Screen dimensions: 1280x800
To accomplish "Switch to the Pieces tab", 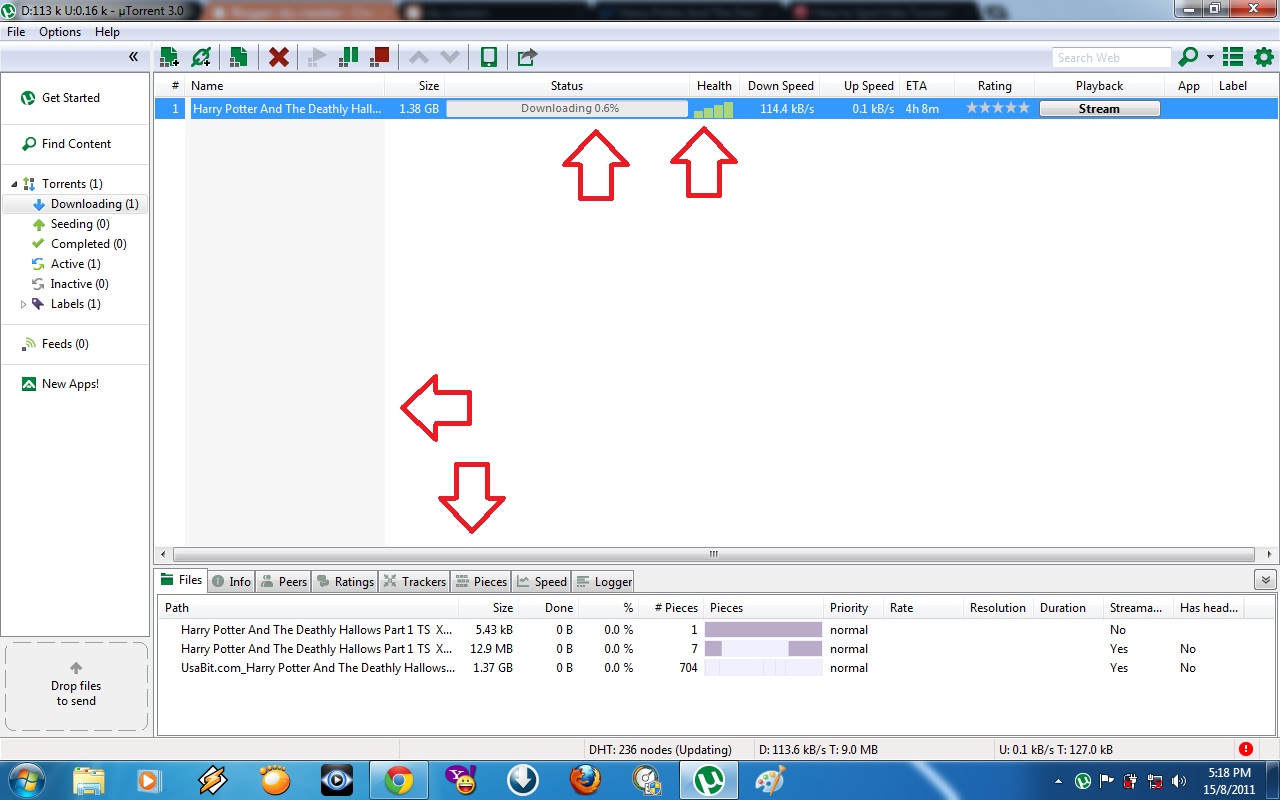I will (x=481, y=581).
